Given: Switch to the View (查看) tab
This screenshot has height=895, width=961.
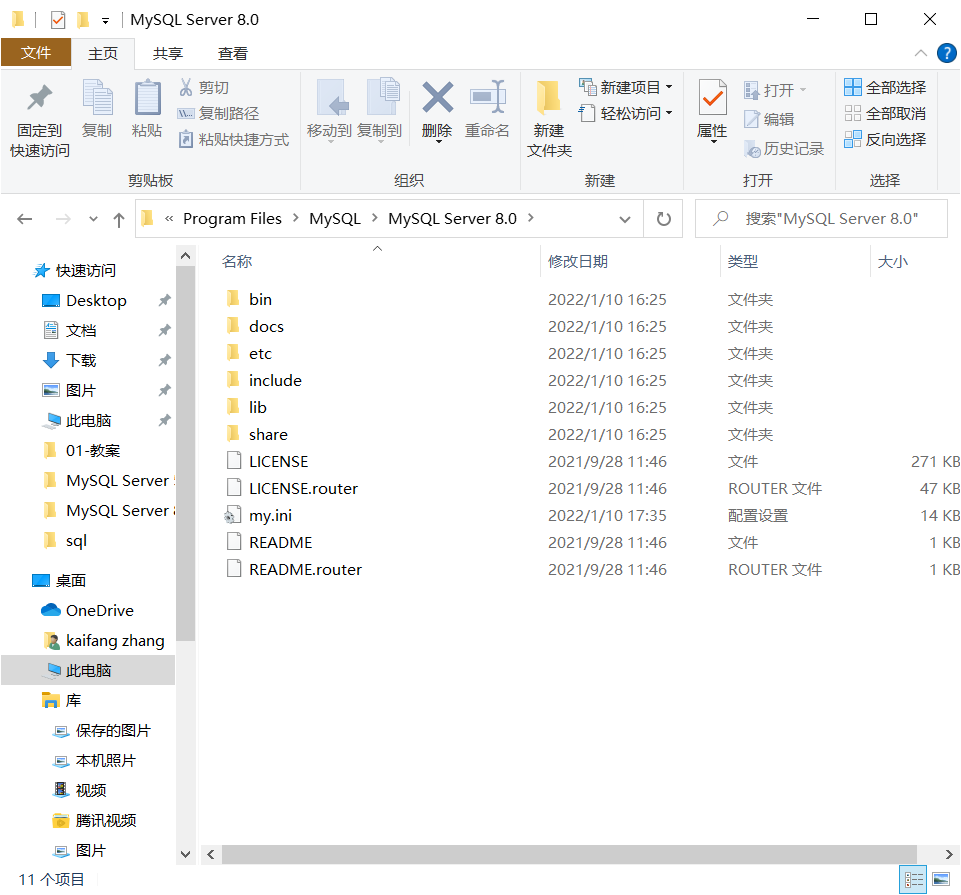Looking at the screenshot, I should (x=233, y=54).
